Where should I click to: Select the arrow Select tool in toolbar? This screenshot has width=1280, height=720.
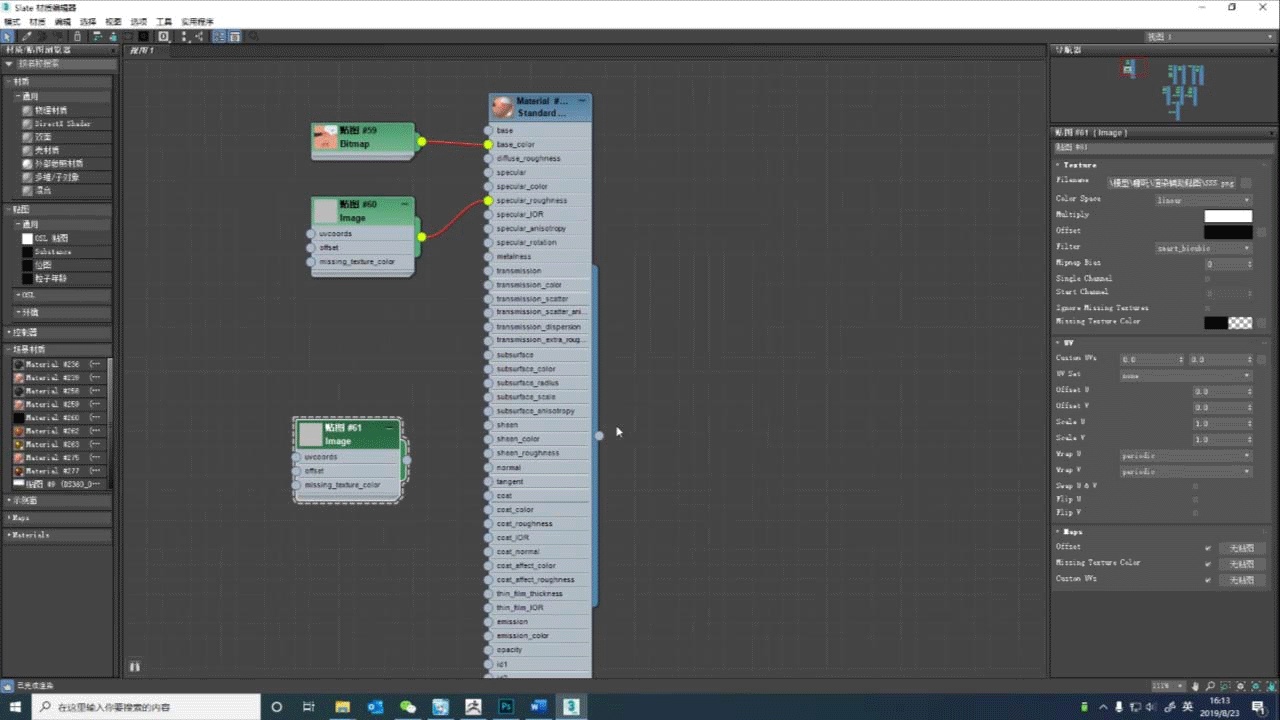8,37
